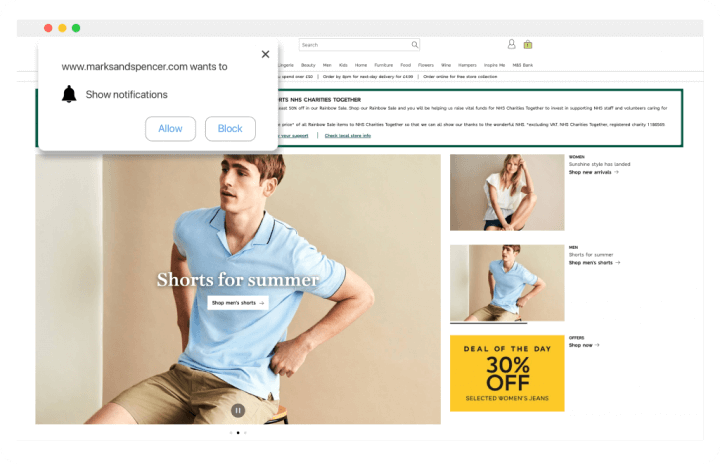
Task: Open the shopping bag icon
Action: point(528,45)
